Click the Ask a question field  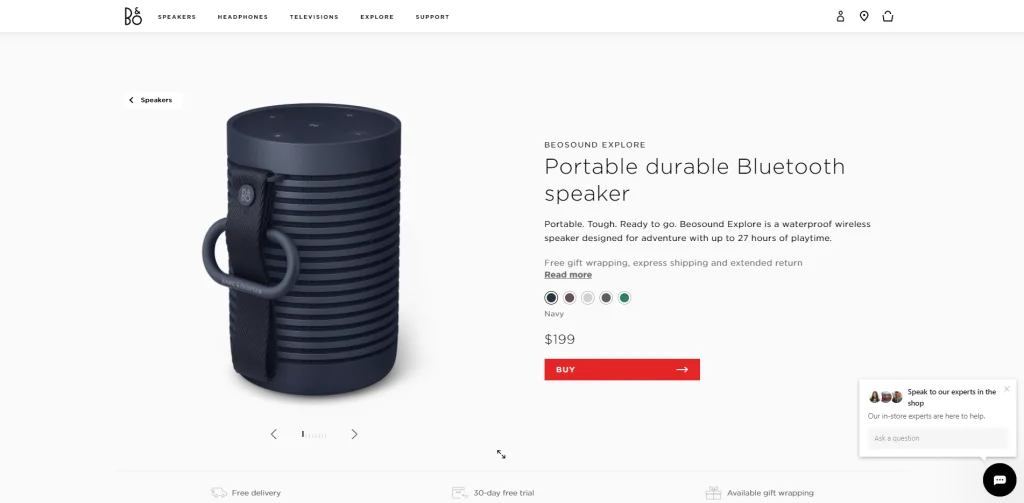pyautogui.click(x=937, y=438)
